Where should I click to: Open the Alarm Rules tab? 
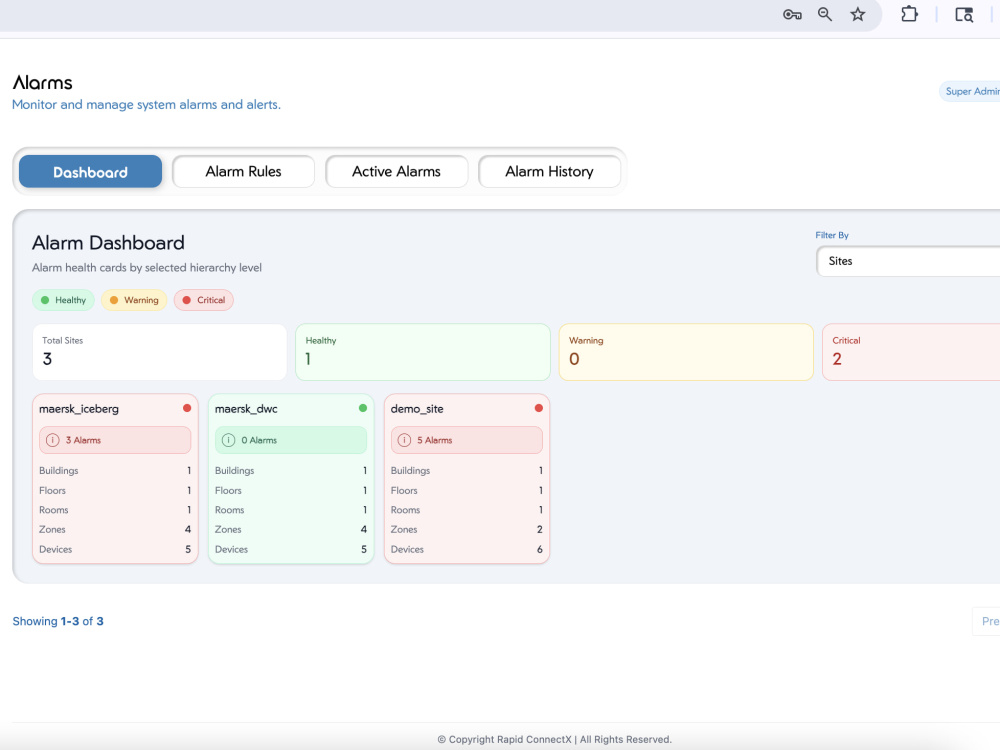click(244, 172)
